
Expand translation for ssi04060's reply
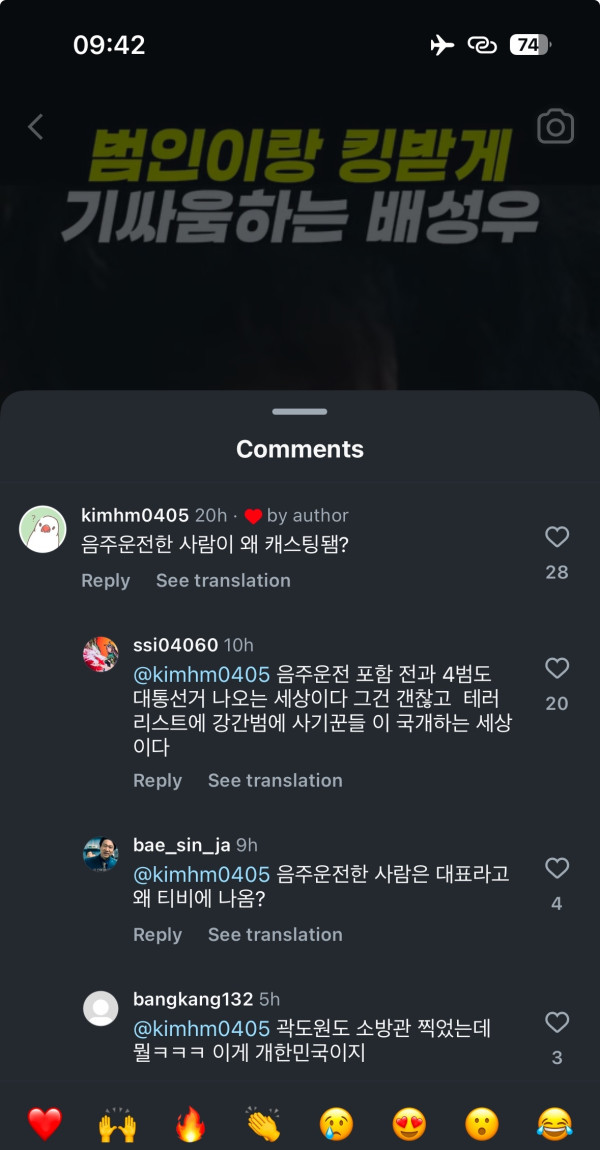[275, 781]
